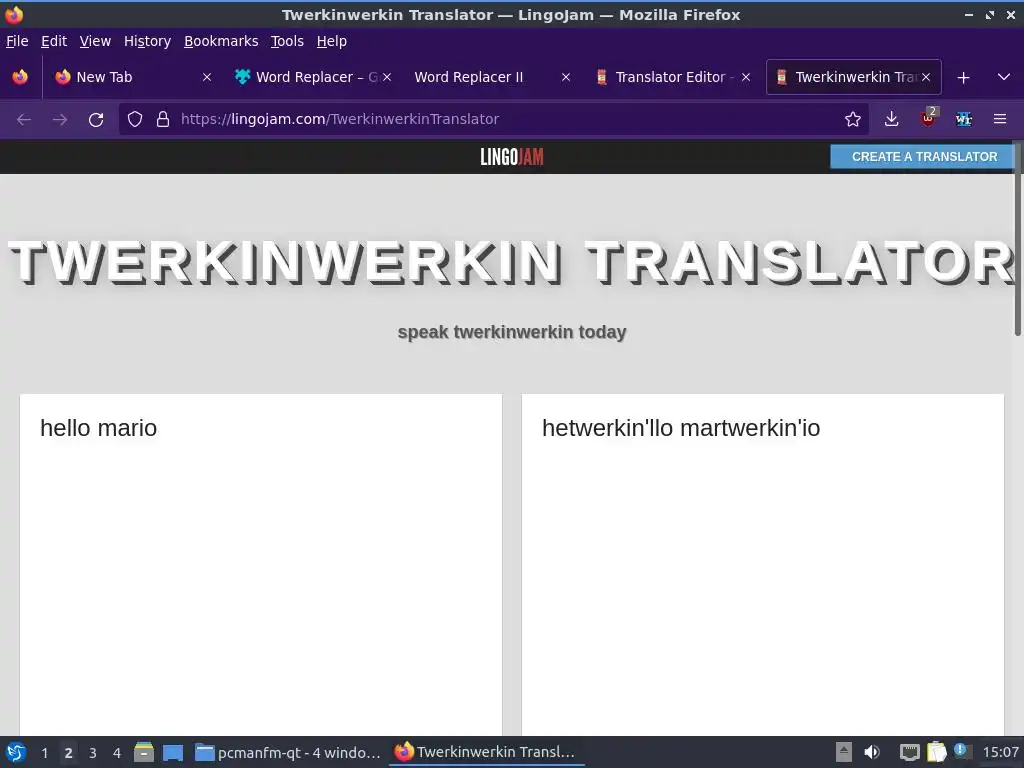Open the Bookmarks menu
The width and height of the screenshot is (1024, 768).
click(221, 41)
